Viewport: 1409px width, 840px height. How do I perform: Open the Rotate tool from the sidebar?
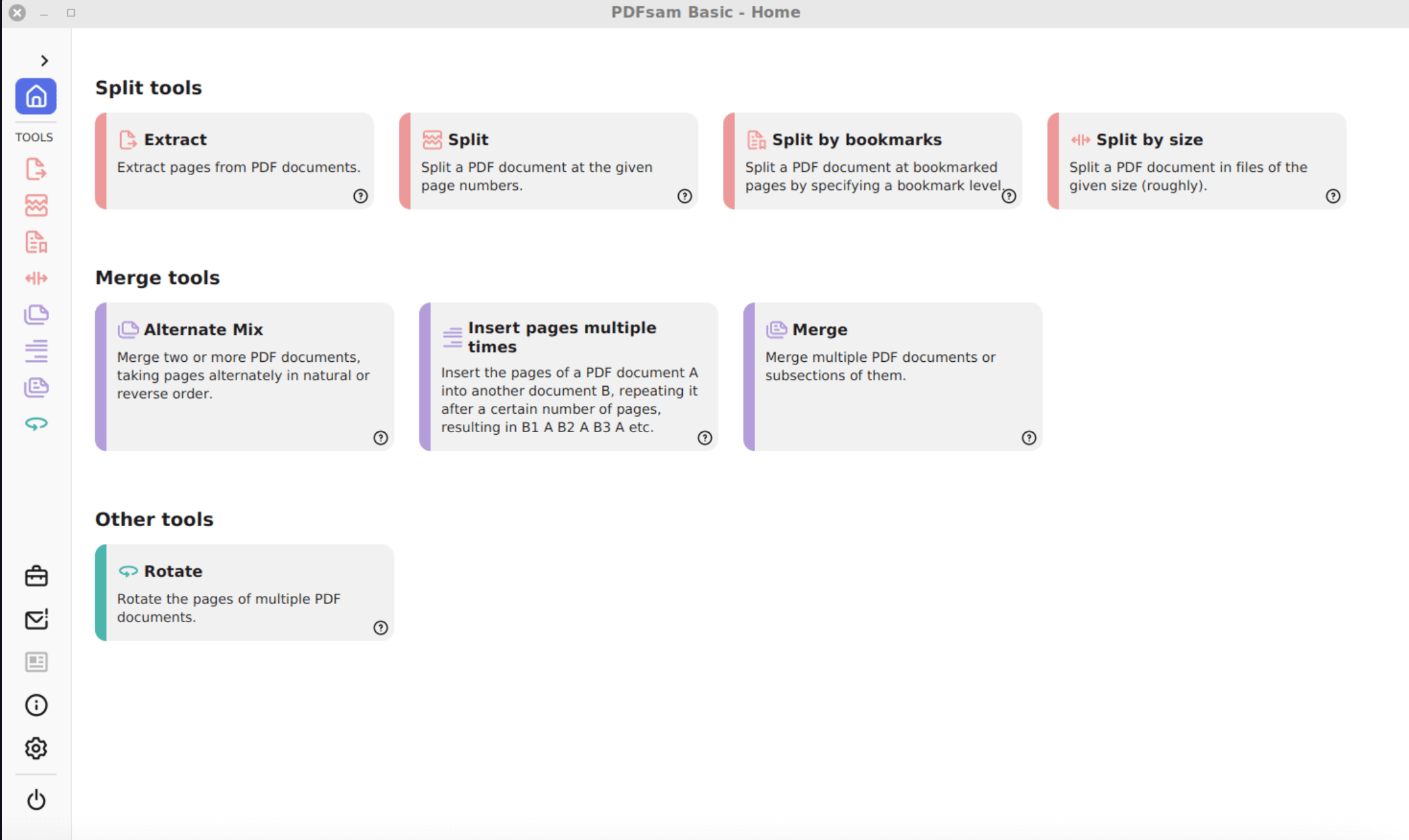(36, 424)
